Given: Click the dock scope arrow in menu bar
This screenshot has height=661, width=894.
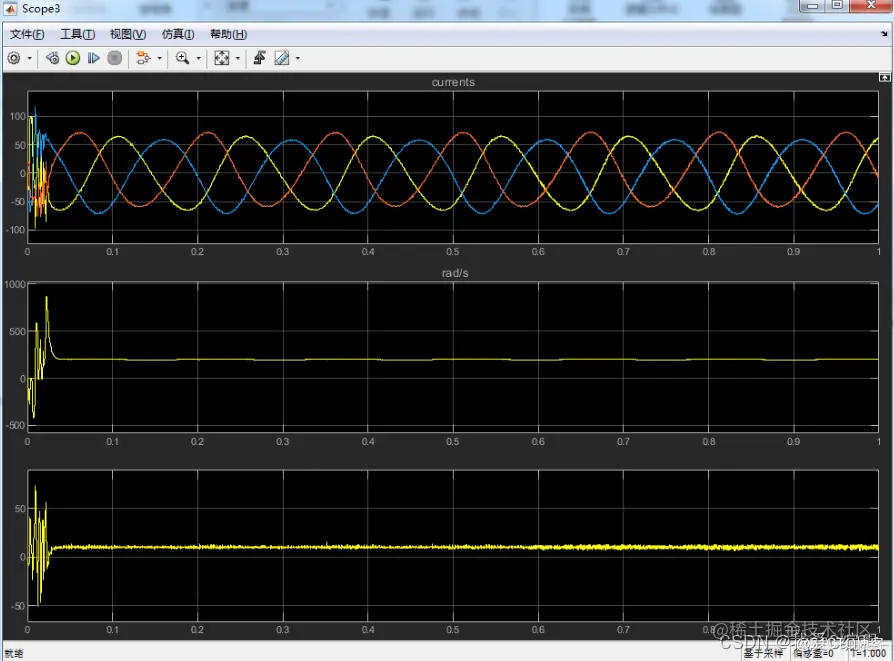Looking at the screenshot, I should pyautogui.click(x=884, y=34).
